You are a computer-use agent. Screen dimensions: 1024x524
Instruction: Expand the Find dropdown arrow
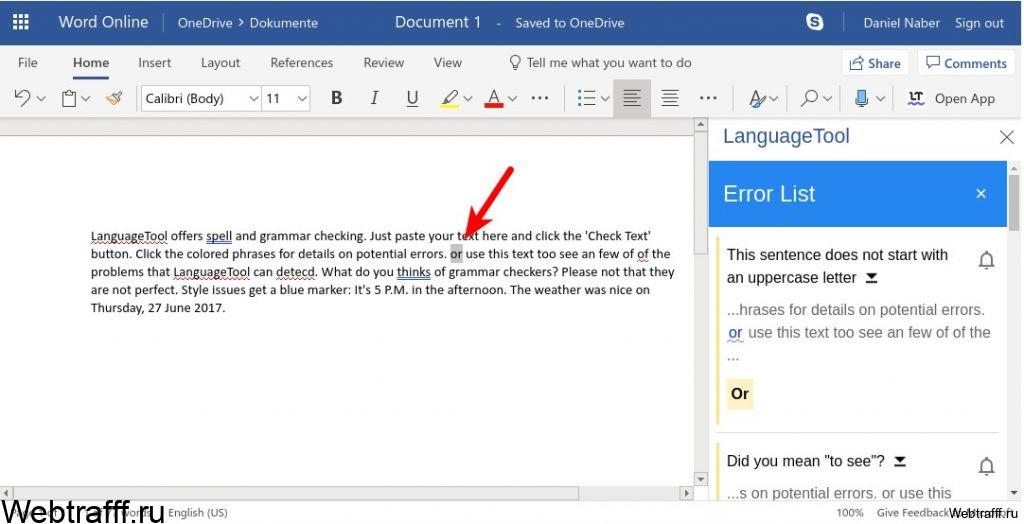click(827, 99)
